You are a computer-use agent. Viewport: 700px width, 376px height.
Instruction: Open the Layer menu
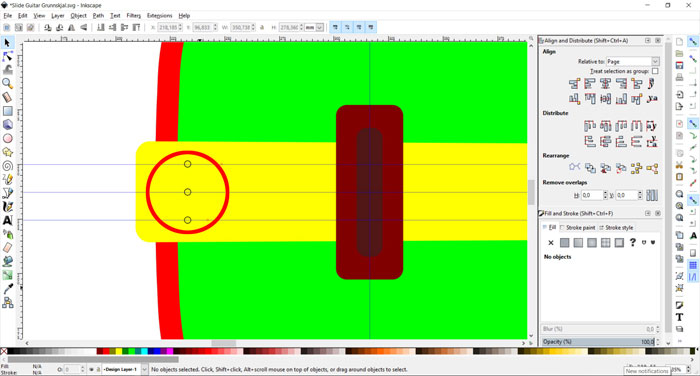point(58,16)
